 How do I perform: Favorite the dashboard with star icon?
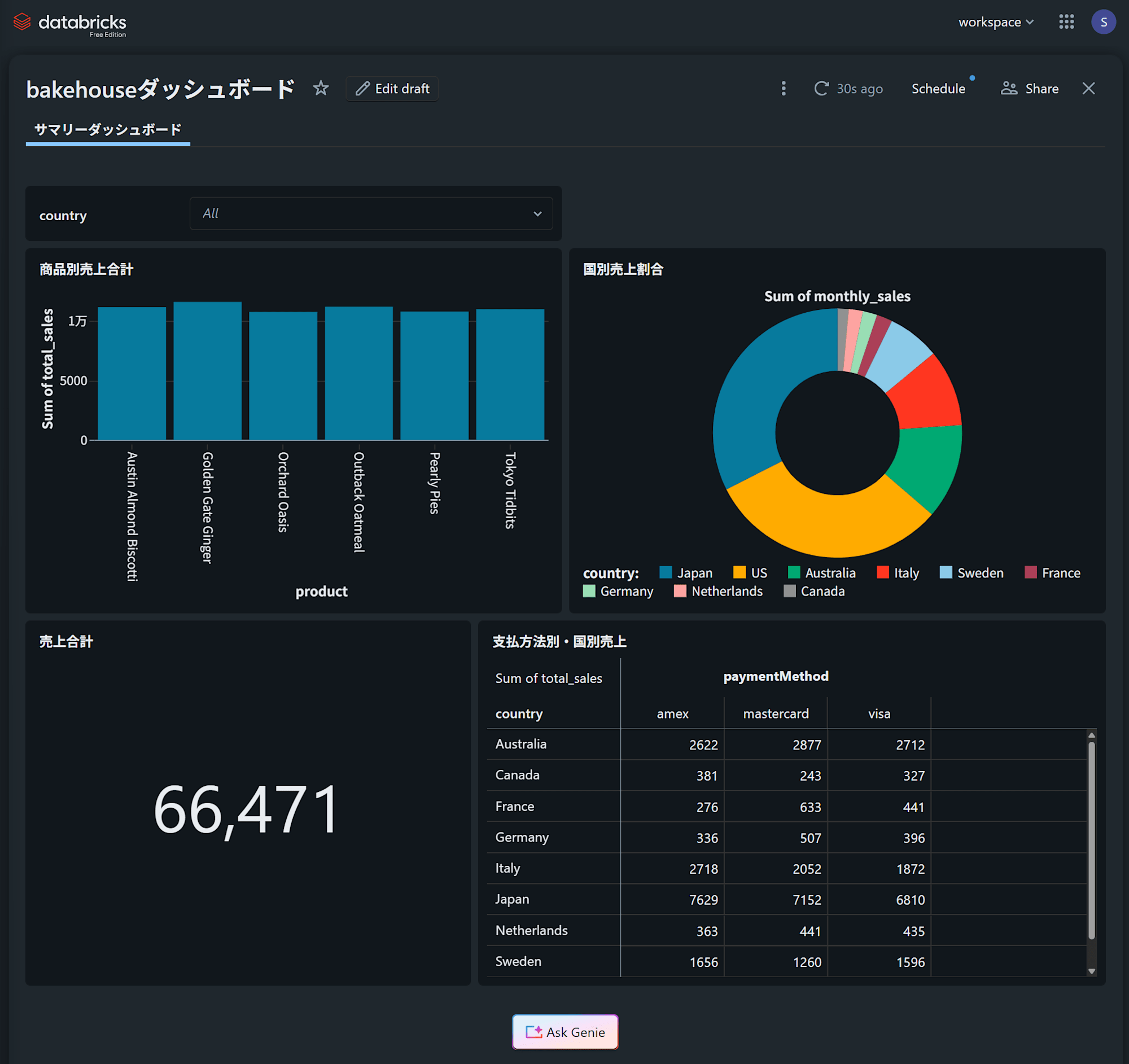tap(321, 89)
